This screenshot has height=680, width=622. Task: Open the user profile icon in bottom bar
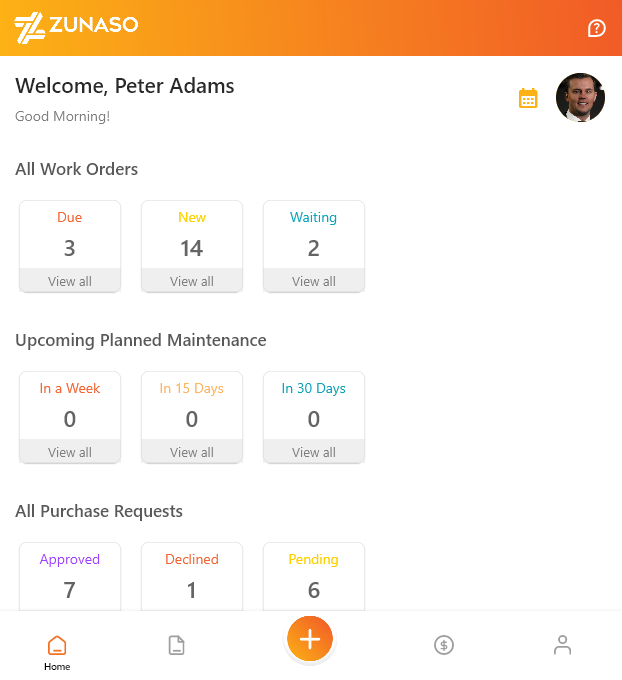(x=563, y=645)
